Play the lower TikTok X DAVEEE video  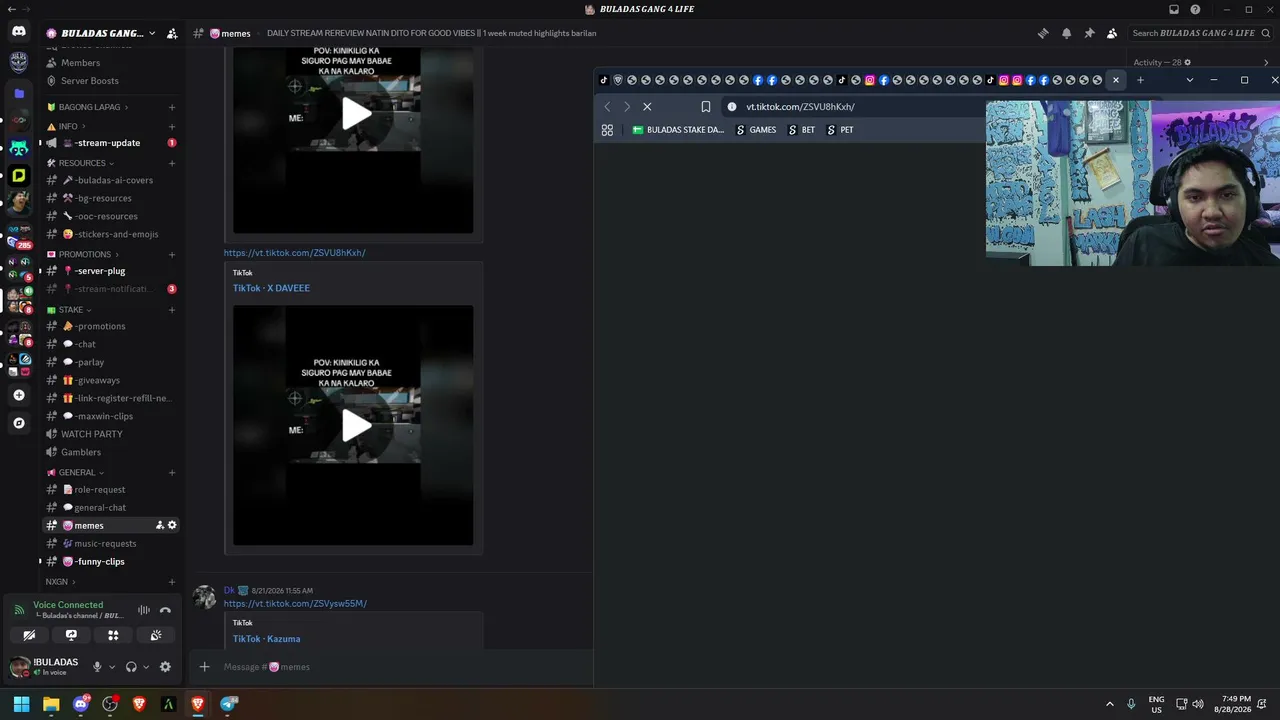tap(356, 426)
